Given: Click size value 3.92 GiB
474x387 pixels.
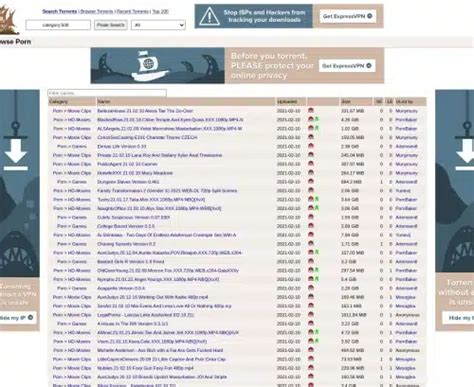Looking at the screenshot, I should click(x=350, y=341).
